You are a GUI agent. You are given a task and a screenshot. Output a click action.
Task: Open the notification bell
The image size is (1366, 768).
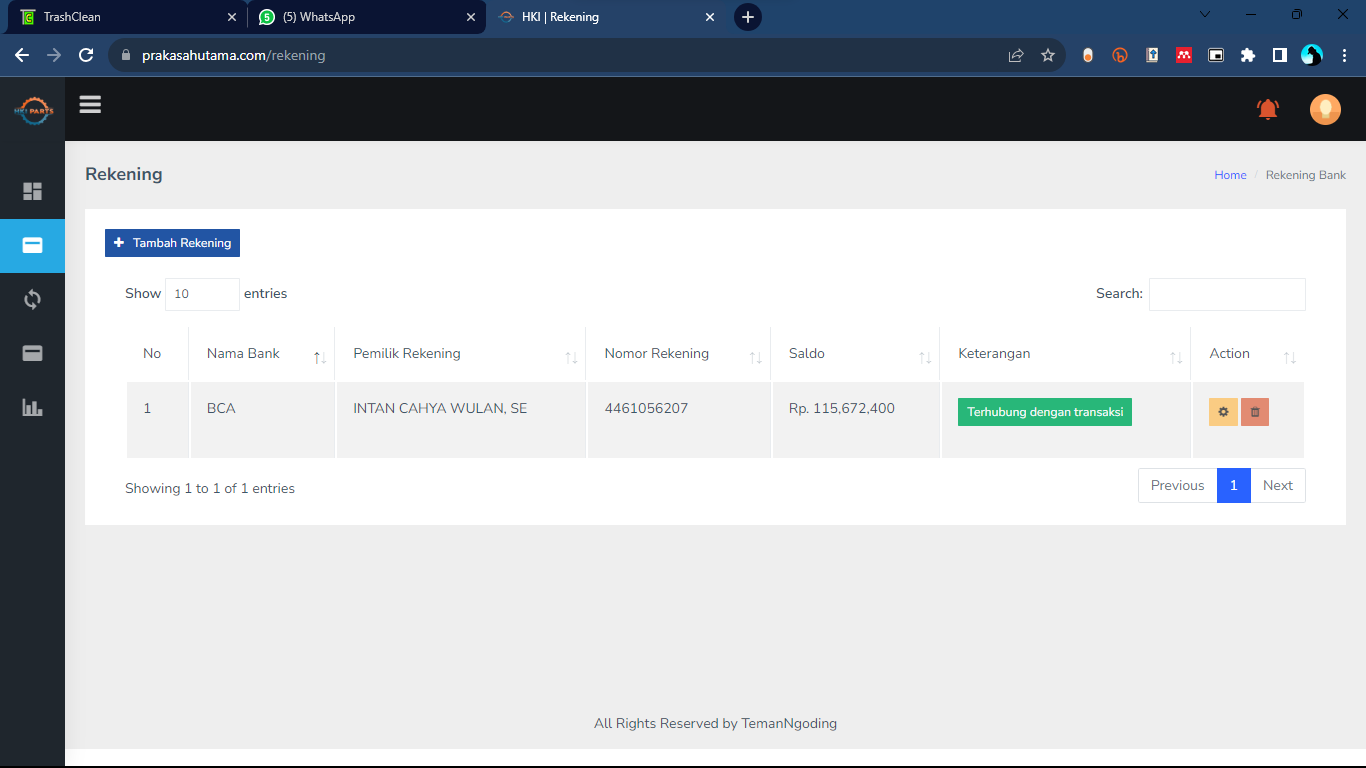[1267, 109]
